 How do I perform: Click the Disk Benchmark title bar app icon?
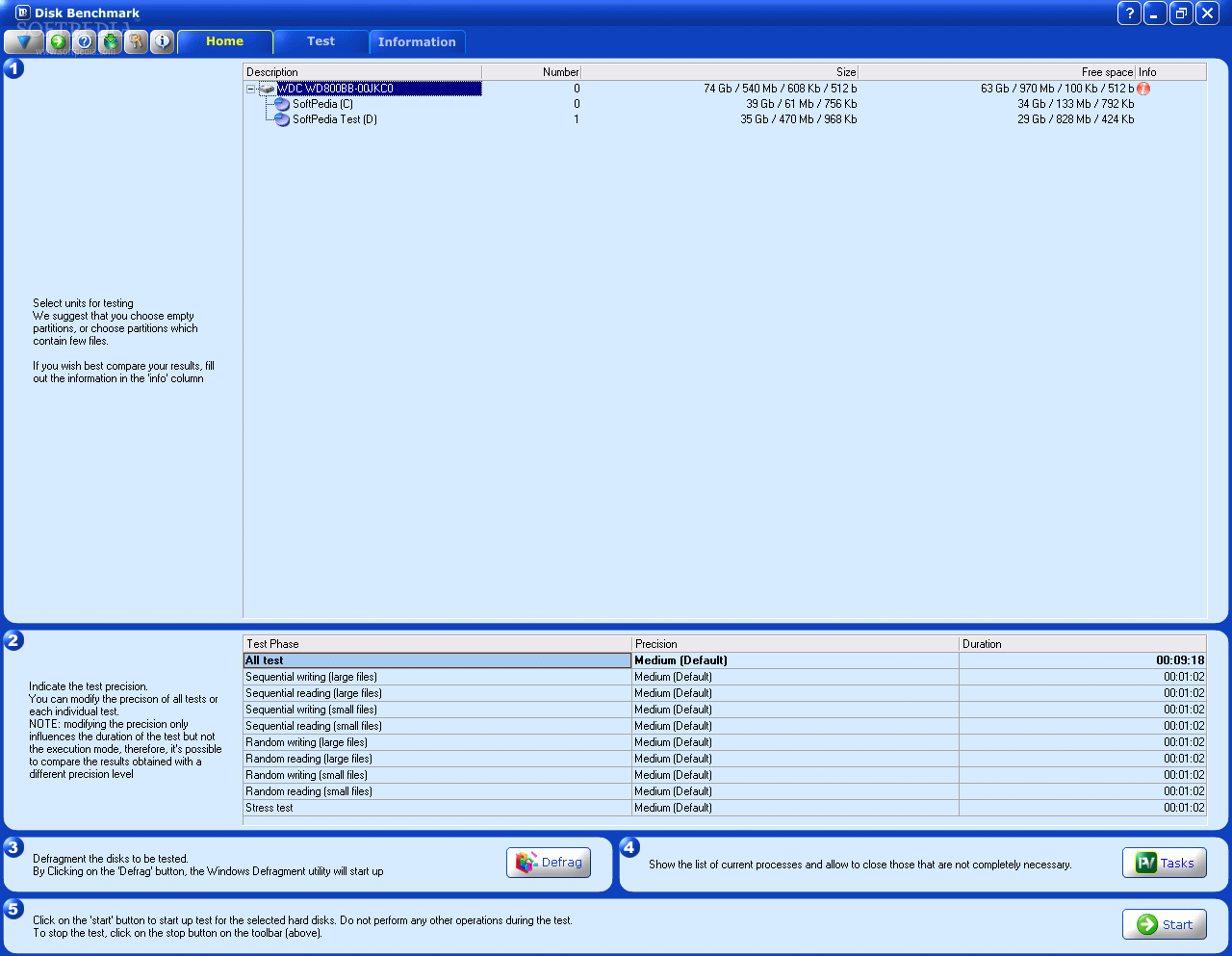[23, 13]
